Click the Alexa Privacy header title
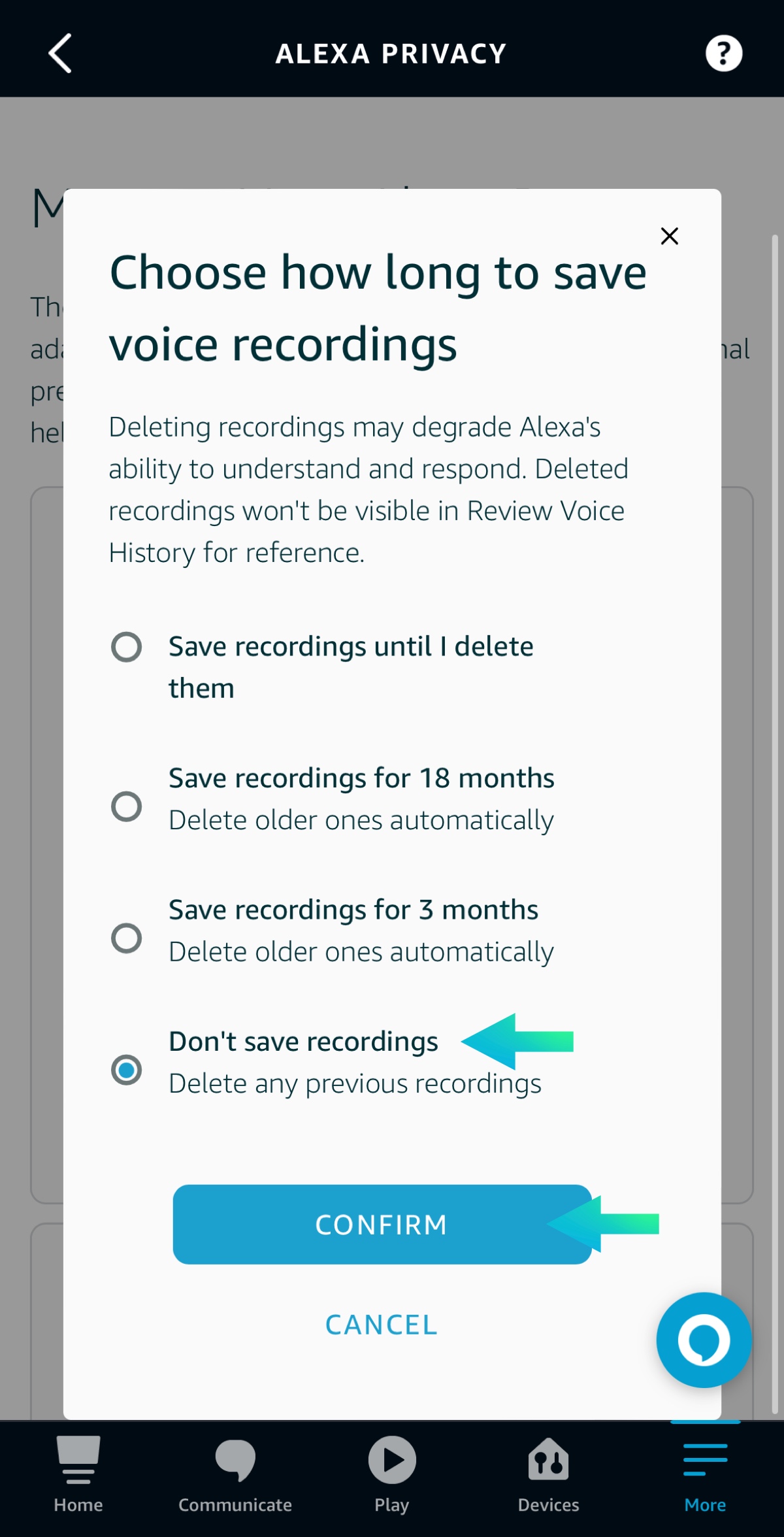Image resolution: width=784 pixels, height=1537 pixels. click(x=391, y=54)
